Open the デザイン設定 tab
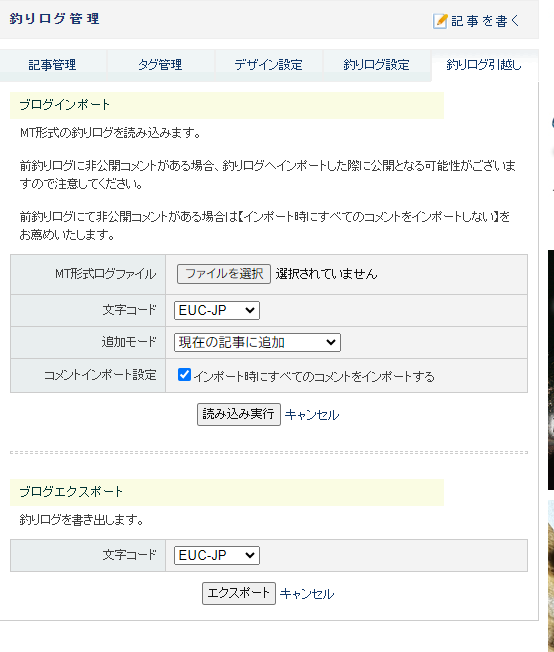 [x=268, y=65]
